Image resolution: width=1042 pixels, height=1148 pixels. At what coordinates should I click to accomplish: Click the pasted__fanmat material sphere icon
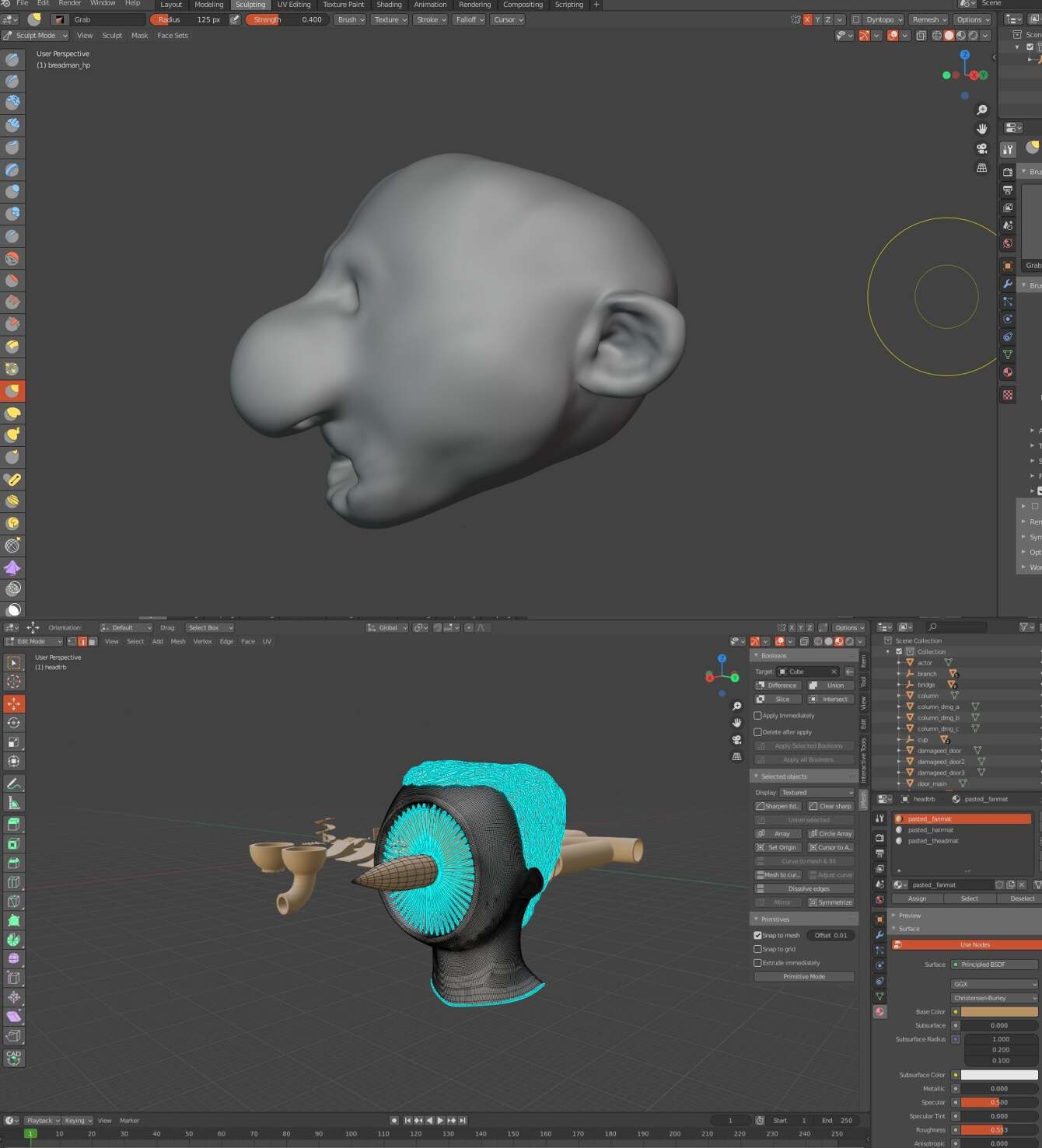click(x=901, y=818)
